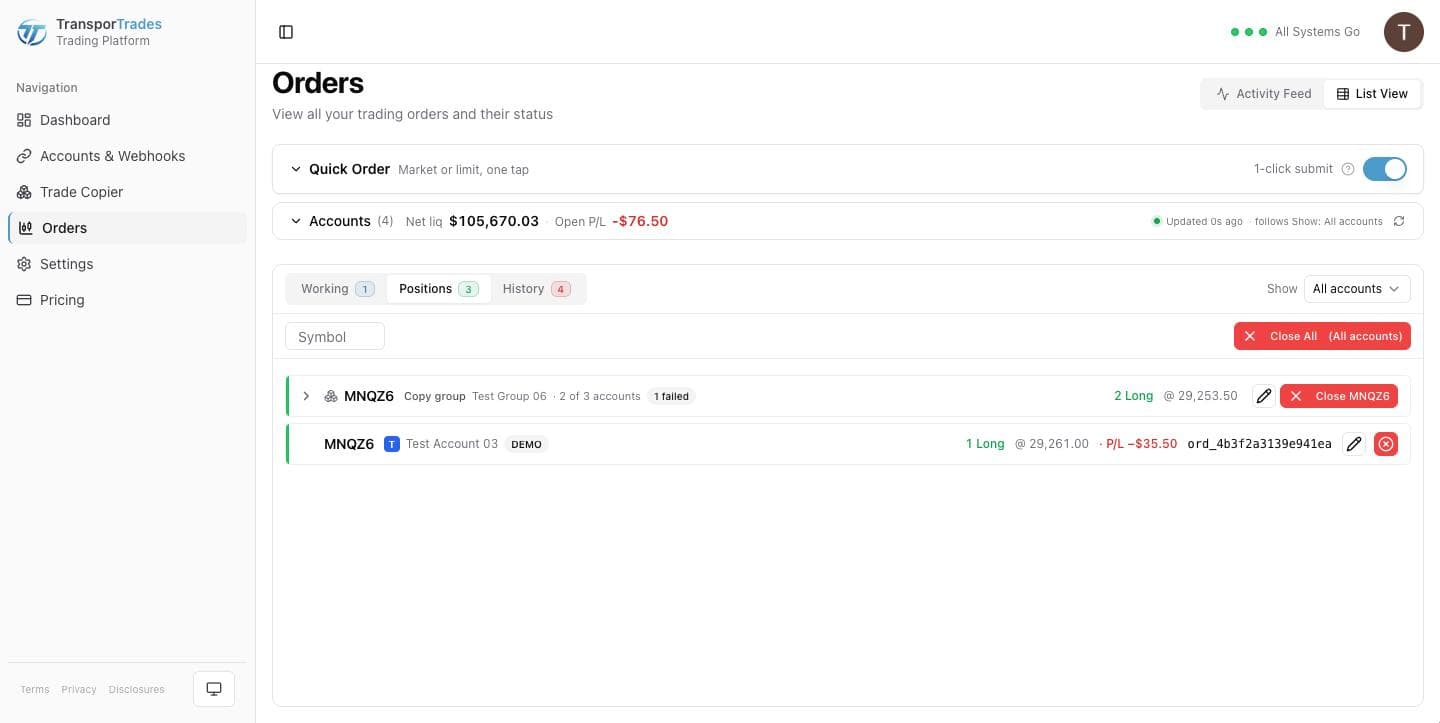The width and height of the screenshot is (1440, 723).
Task: Click the order ID ord_4b3f2a3139e941ea
Action: coord(1259,444)
